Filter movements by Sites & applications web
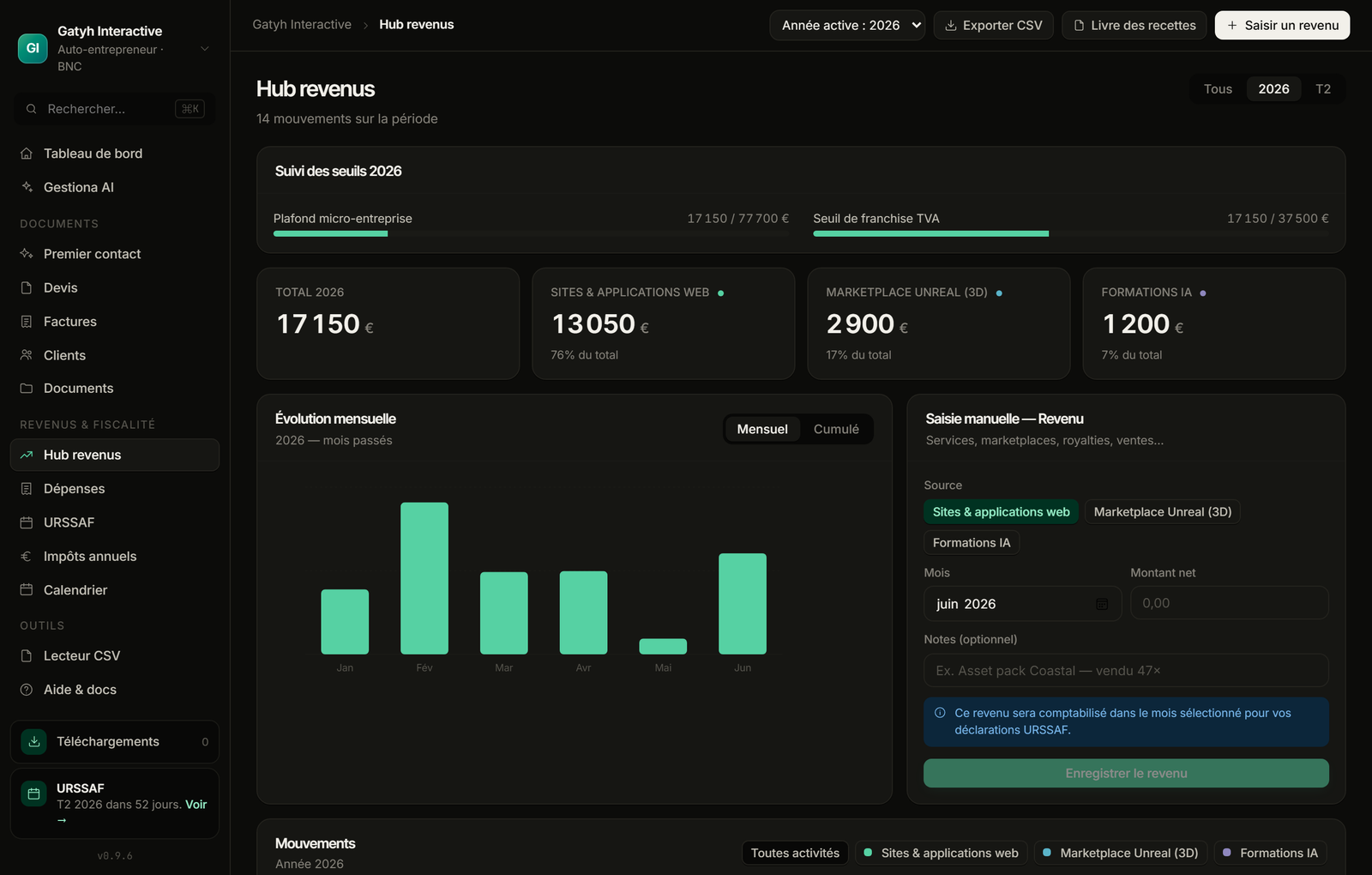The width and height of the screenshot is (1372, 875). (x=941, y=853)
